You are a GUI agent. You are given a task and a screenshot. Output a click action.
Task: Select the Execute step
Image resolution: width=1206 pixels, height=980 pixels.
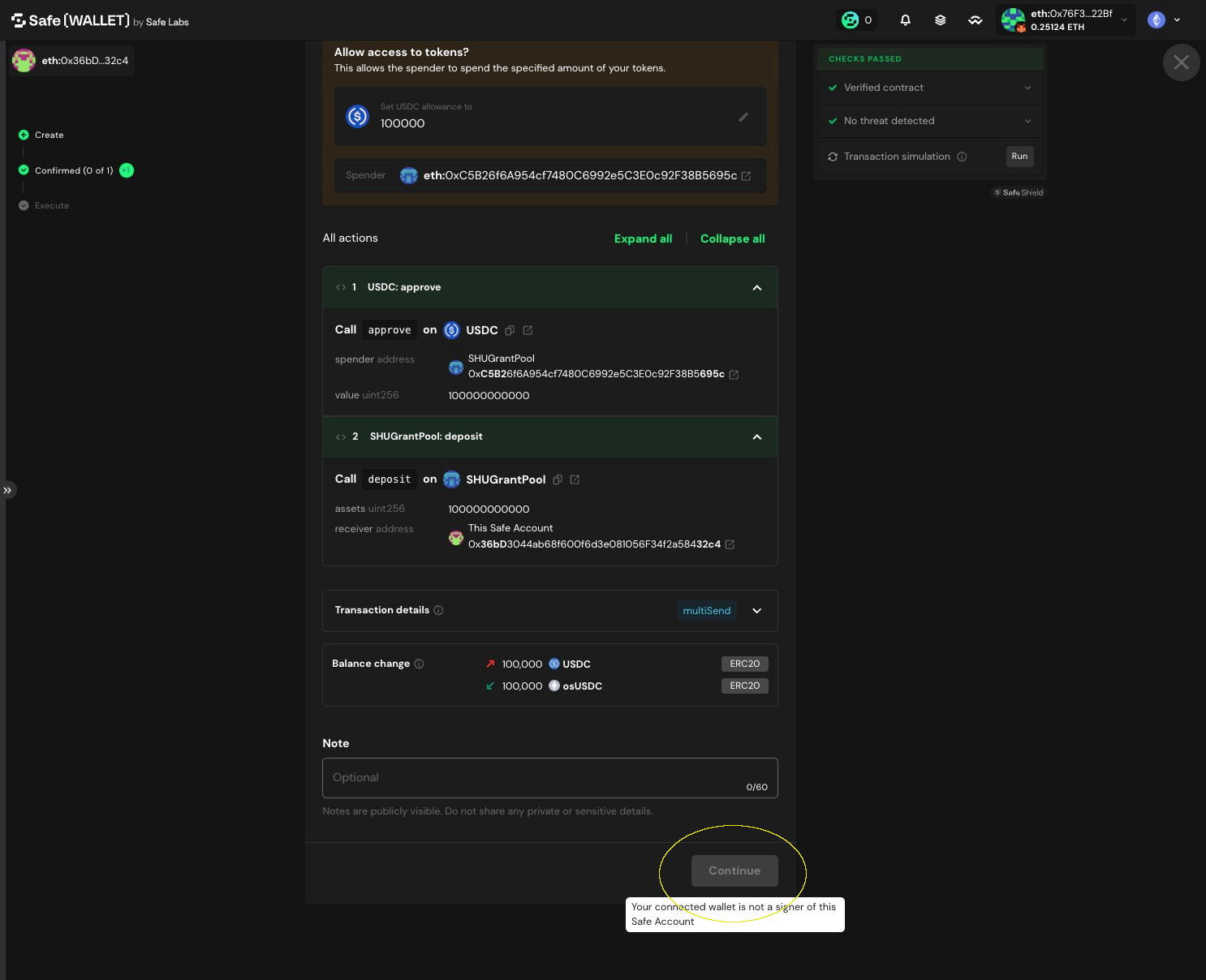[x=44, y=205]
